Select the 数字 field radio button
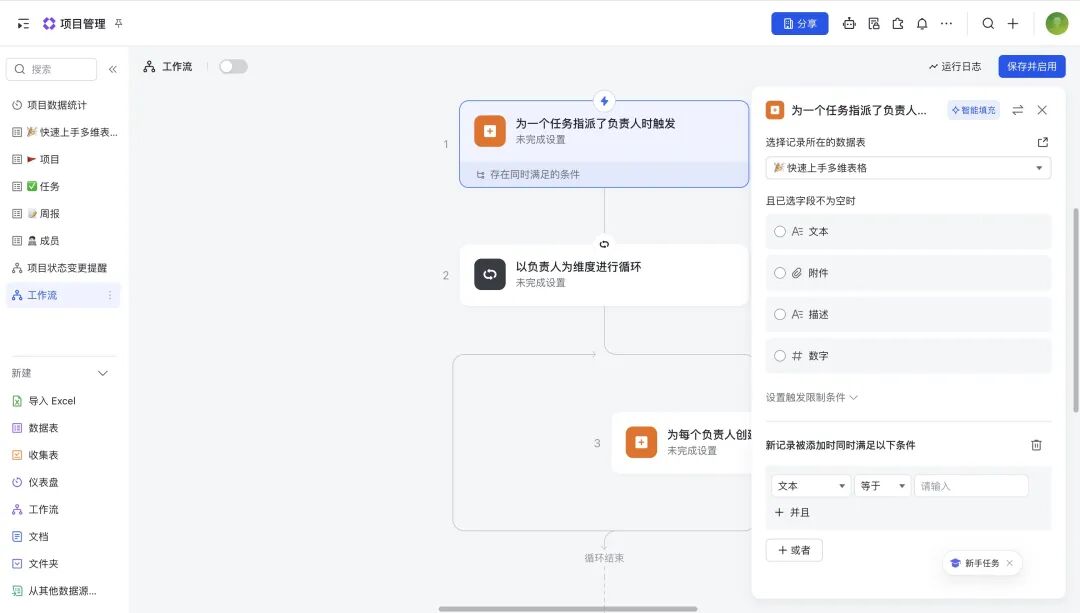This screenshot has height=613, width=1080. 780,355
